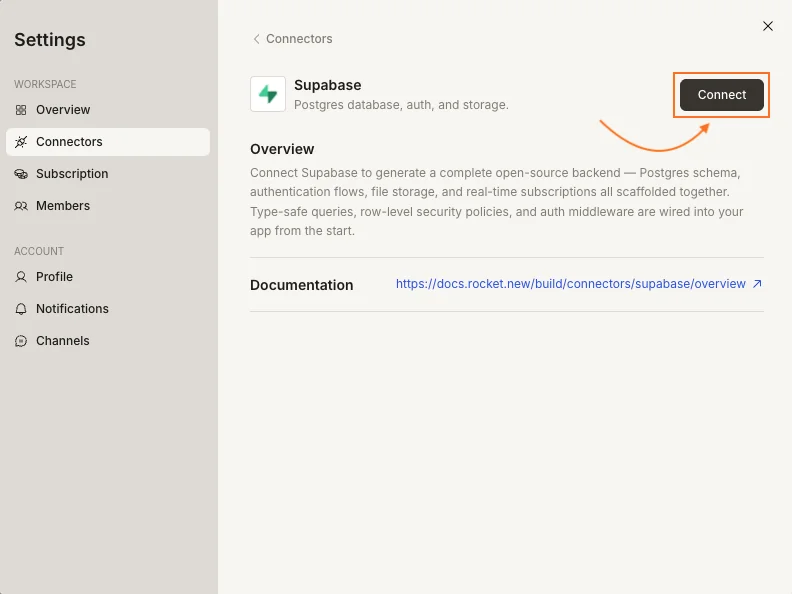Click the external link arrow icon
Screen dimensions: 792x594
757,284
